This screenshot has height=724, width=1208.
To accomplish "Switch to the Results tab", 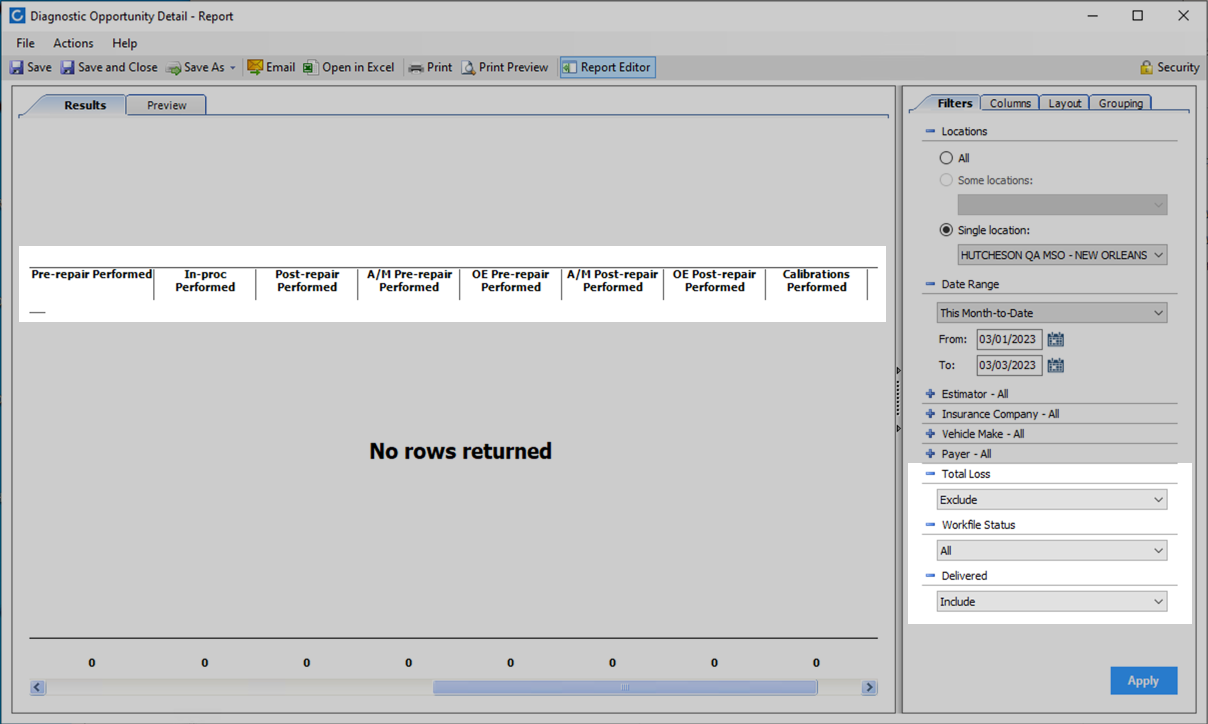I will point(85,105).
